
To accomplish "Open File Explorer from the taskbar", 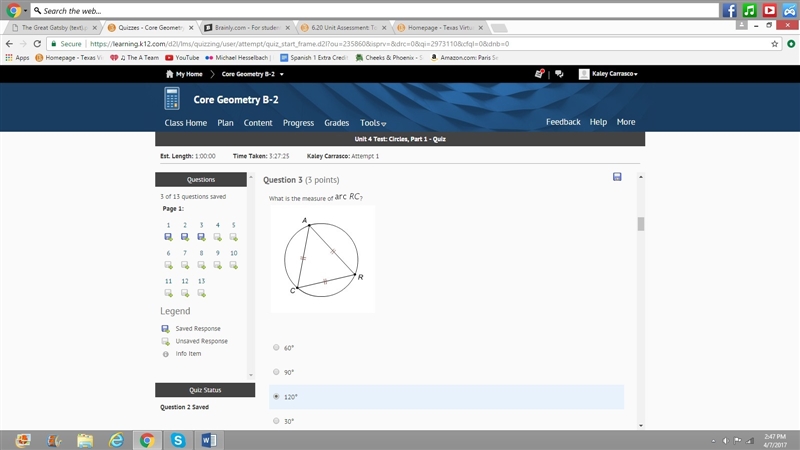I will tap(85, 440).
